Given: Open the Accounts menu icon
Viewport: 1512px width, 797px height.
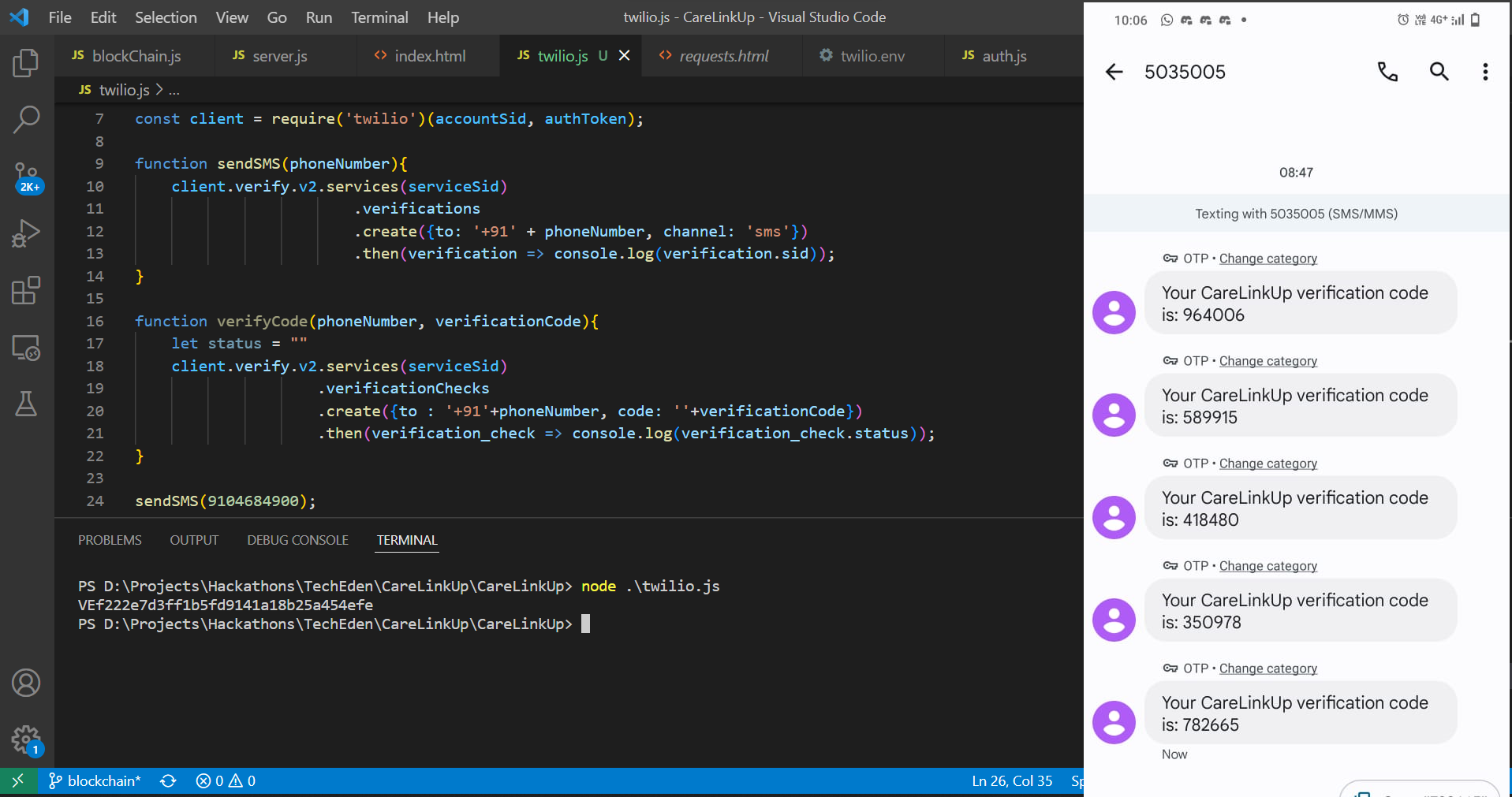Looking at the screenshot, I should (26, 683).
